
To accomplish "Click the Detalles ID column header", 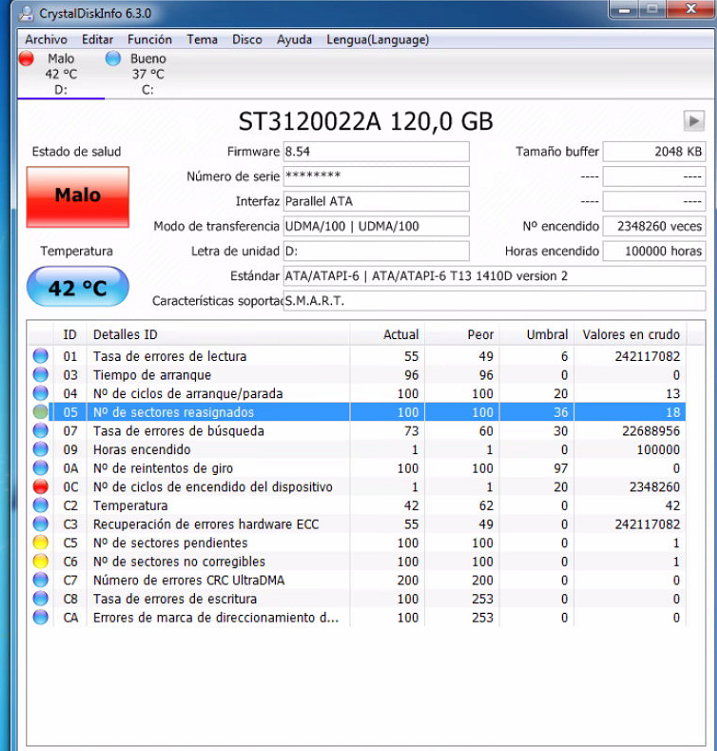I will (125, 334).
